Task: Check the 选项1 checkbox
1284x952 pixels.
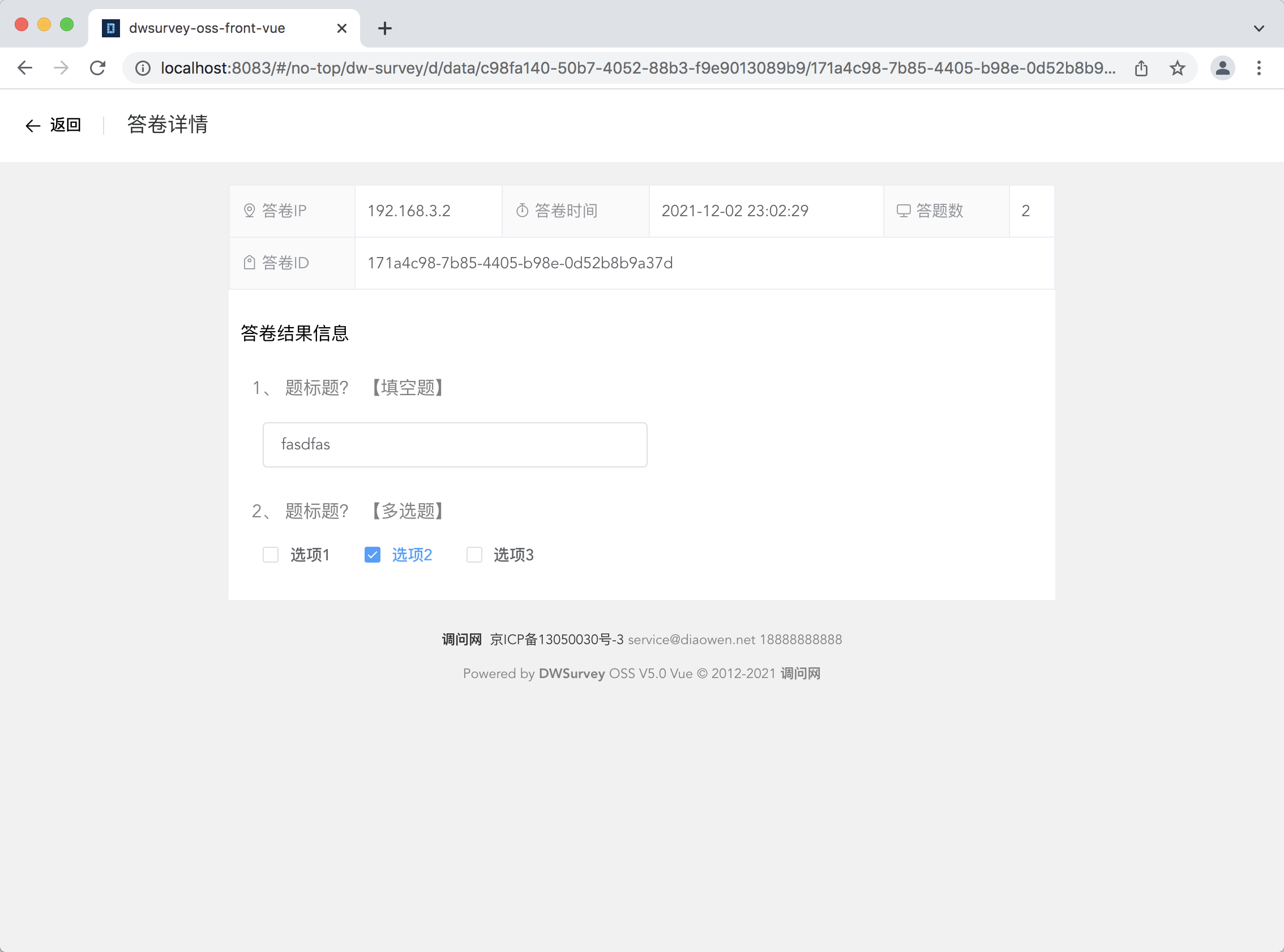Action: click(x=271, y=554)
